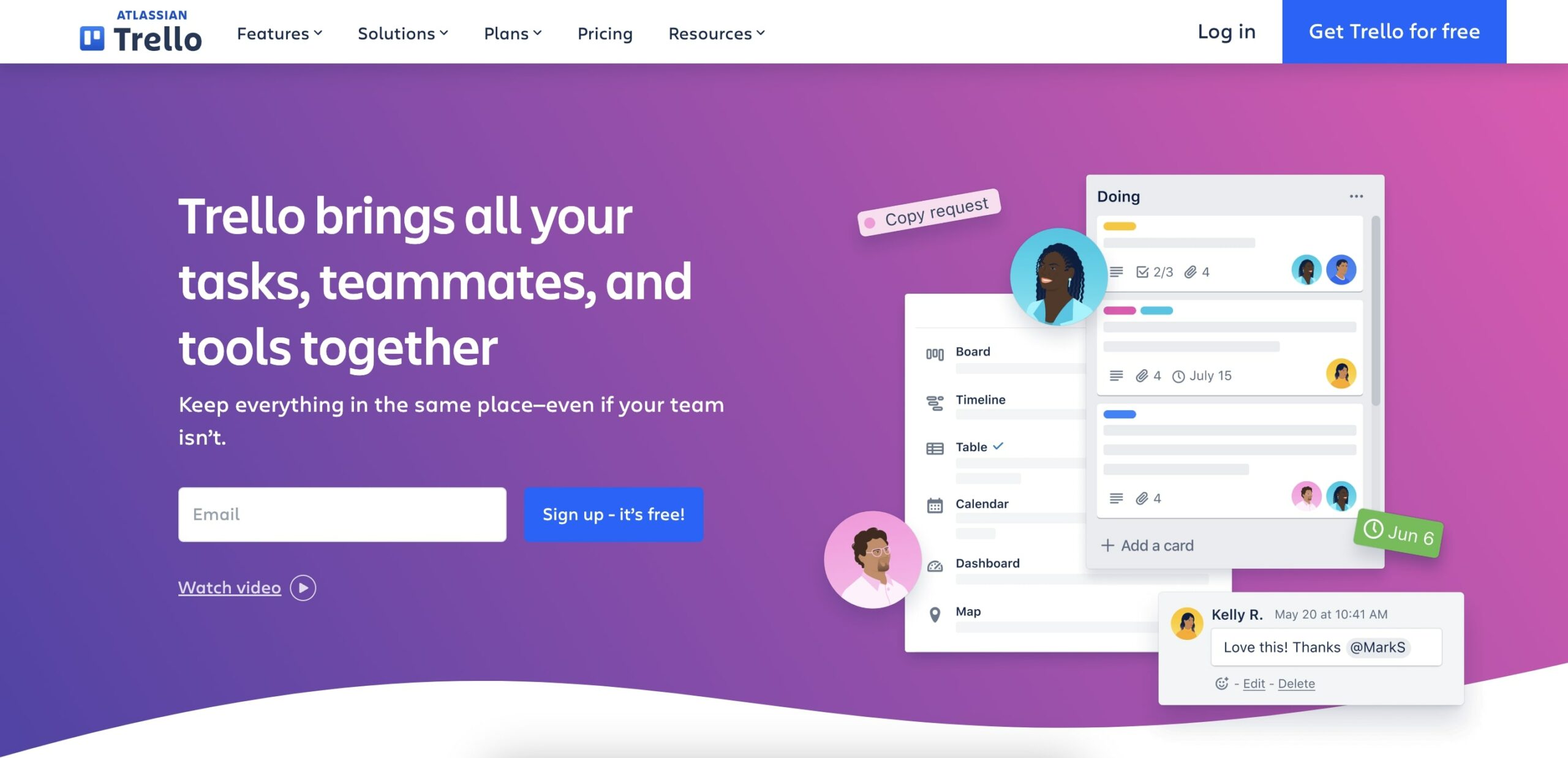1568x758 pixels.
Task: Click Sign up - it's free button
Action: point(613,514)
